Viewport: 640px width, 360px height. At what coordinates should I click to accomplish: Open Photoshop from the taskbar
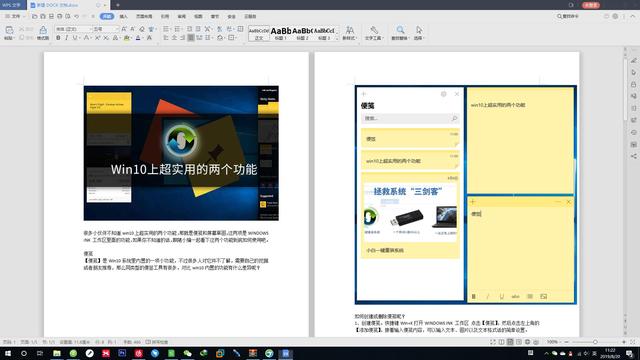click(x=122, y=353)
